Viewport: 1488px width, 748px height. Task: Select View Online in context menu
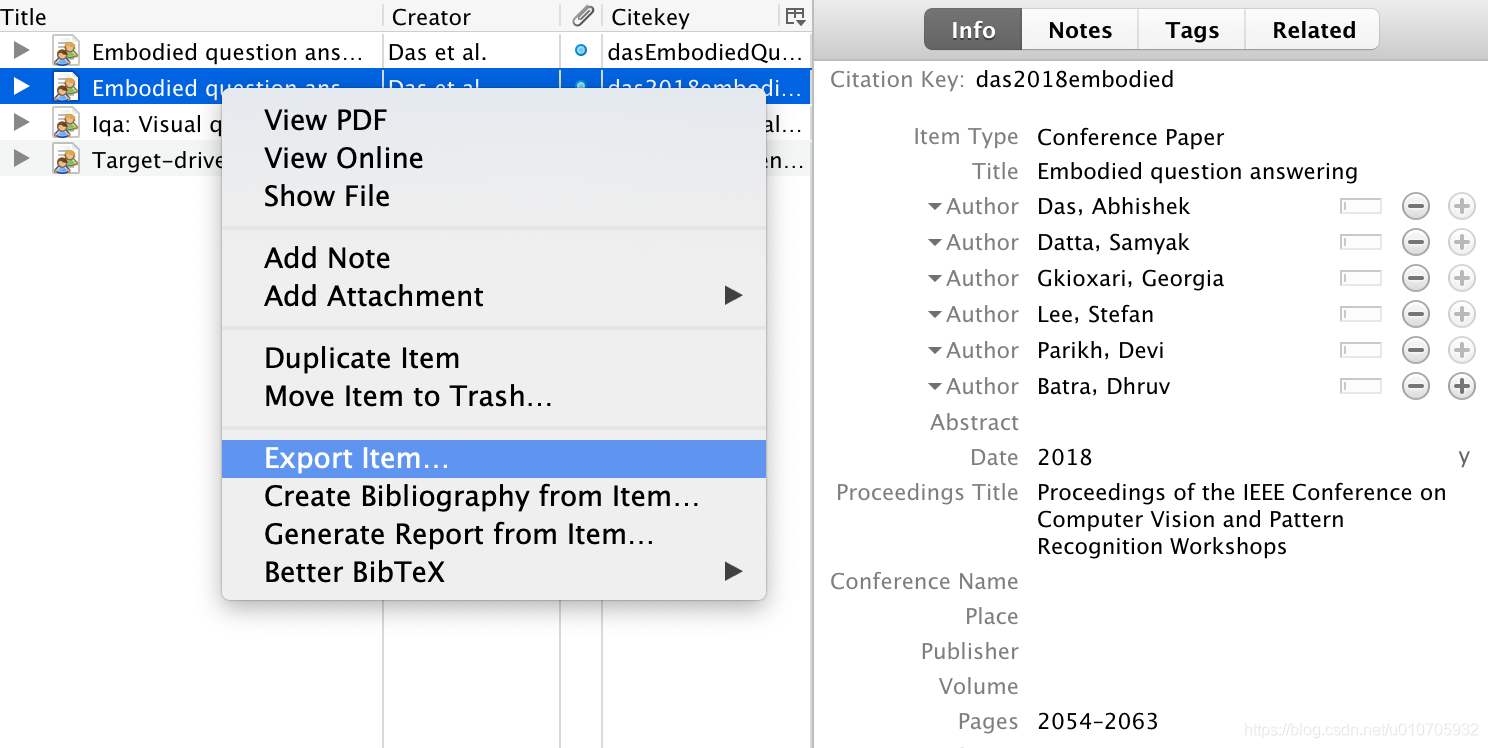coord(493,158)
